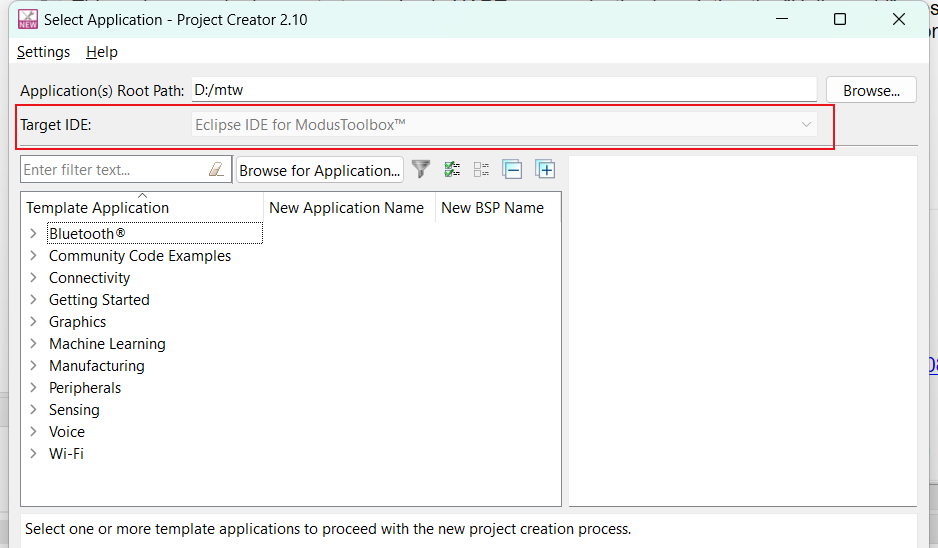Expand the Graphics category

(34, 321)
